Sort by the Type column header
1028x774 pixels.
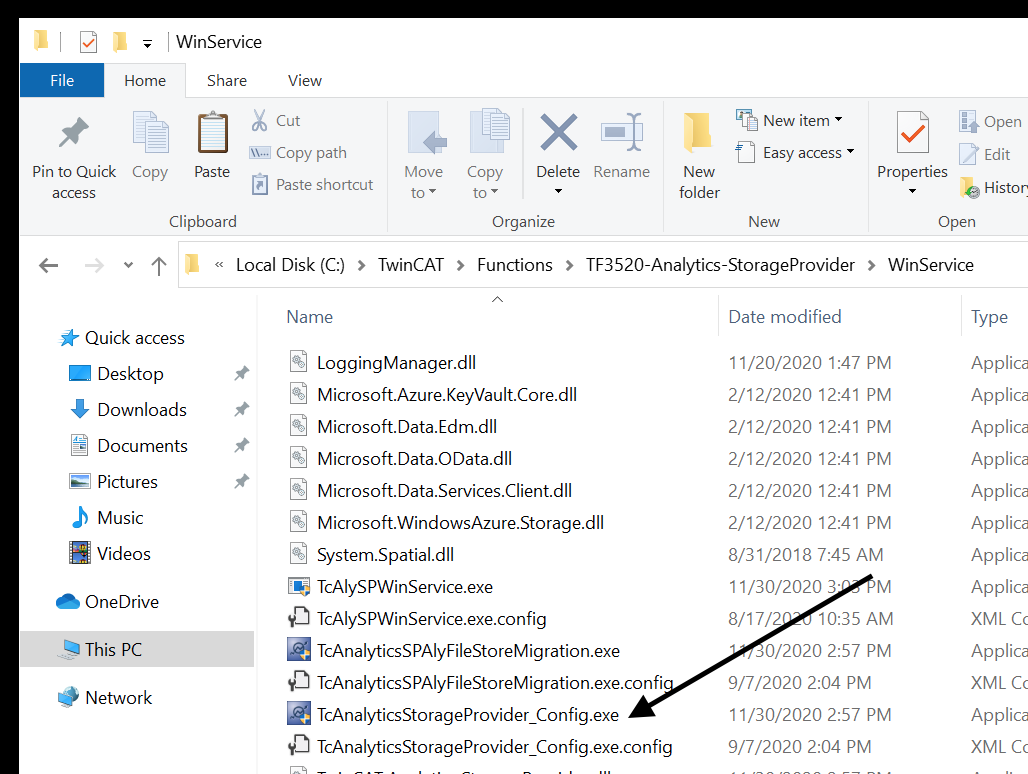pyautogui.click(x=989, y=317)
